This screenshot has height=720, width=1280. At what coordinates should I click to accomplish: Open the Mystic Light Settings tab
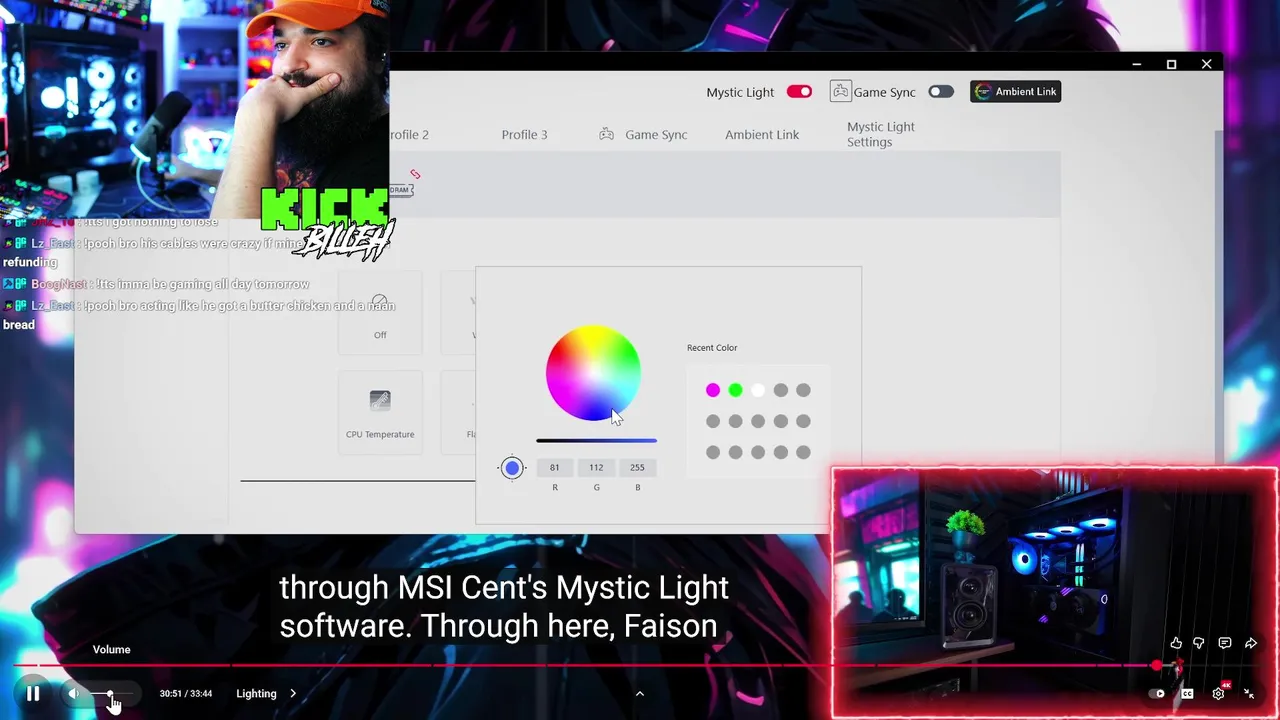pos(880,134)
